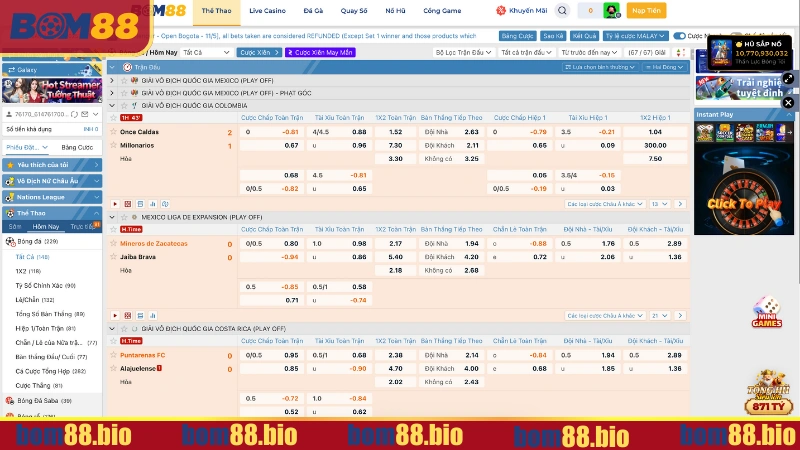This screenshot has width=800, height=450.
Task: Collapse the Giải Vô Địch Quốc Gia Colombia league
Action: pyautogui.click(x=112, y=106)
